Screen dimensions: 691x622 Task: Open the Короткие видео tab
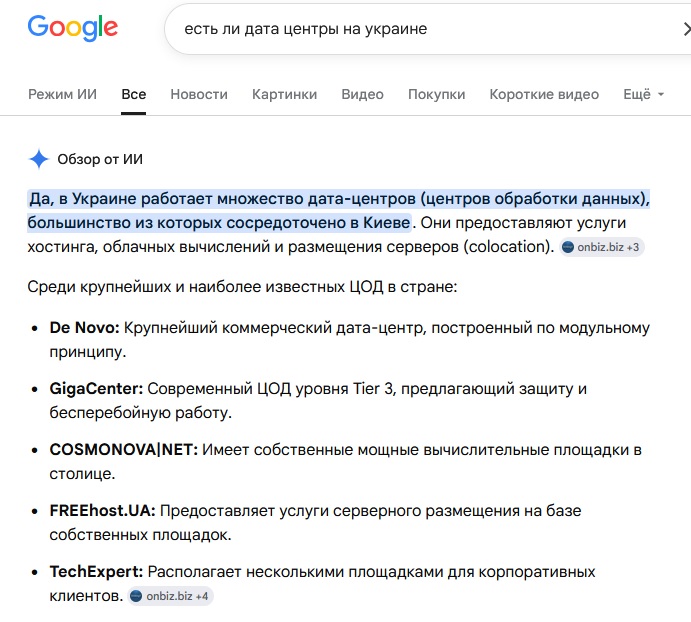click(x=544, y=94)
